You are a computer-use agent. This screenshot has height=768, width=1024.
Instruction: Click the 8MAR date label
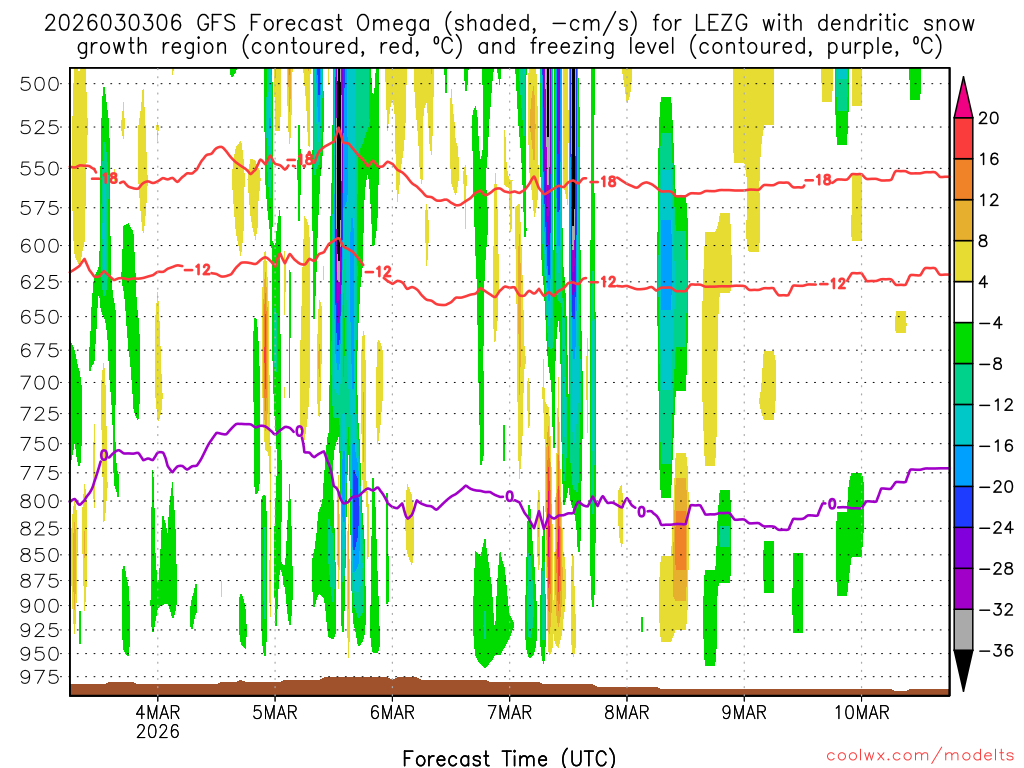pyautogui.click(x=627, y=711)
